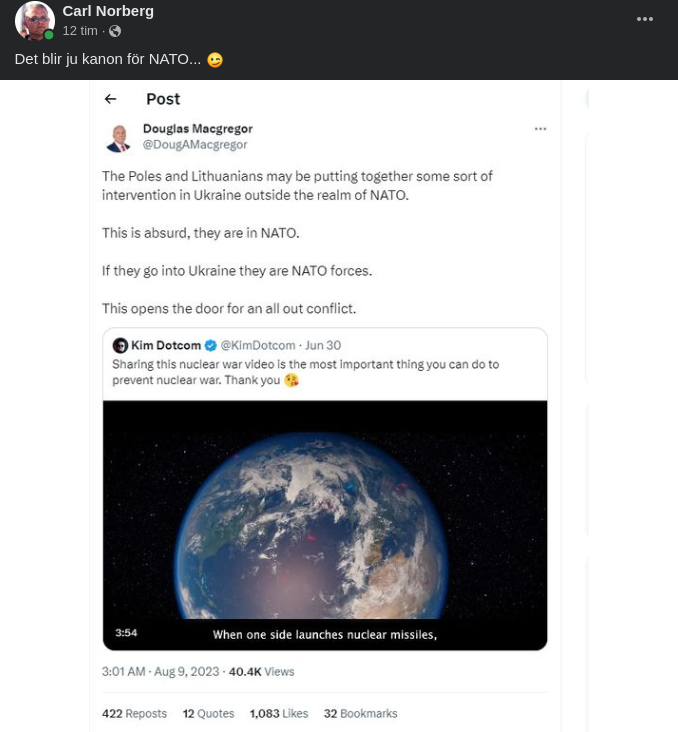
Task: Open Douglas Macgregor's avatar
Action: click(x=119, y=138)
